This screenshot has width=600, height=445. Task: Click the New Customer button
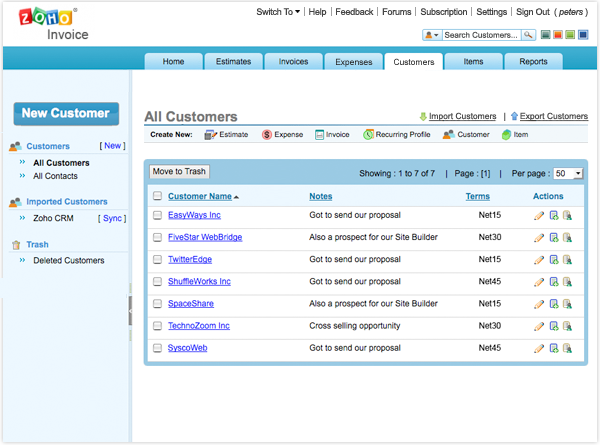[66, 114]
